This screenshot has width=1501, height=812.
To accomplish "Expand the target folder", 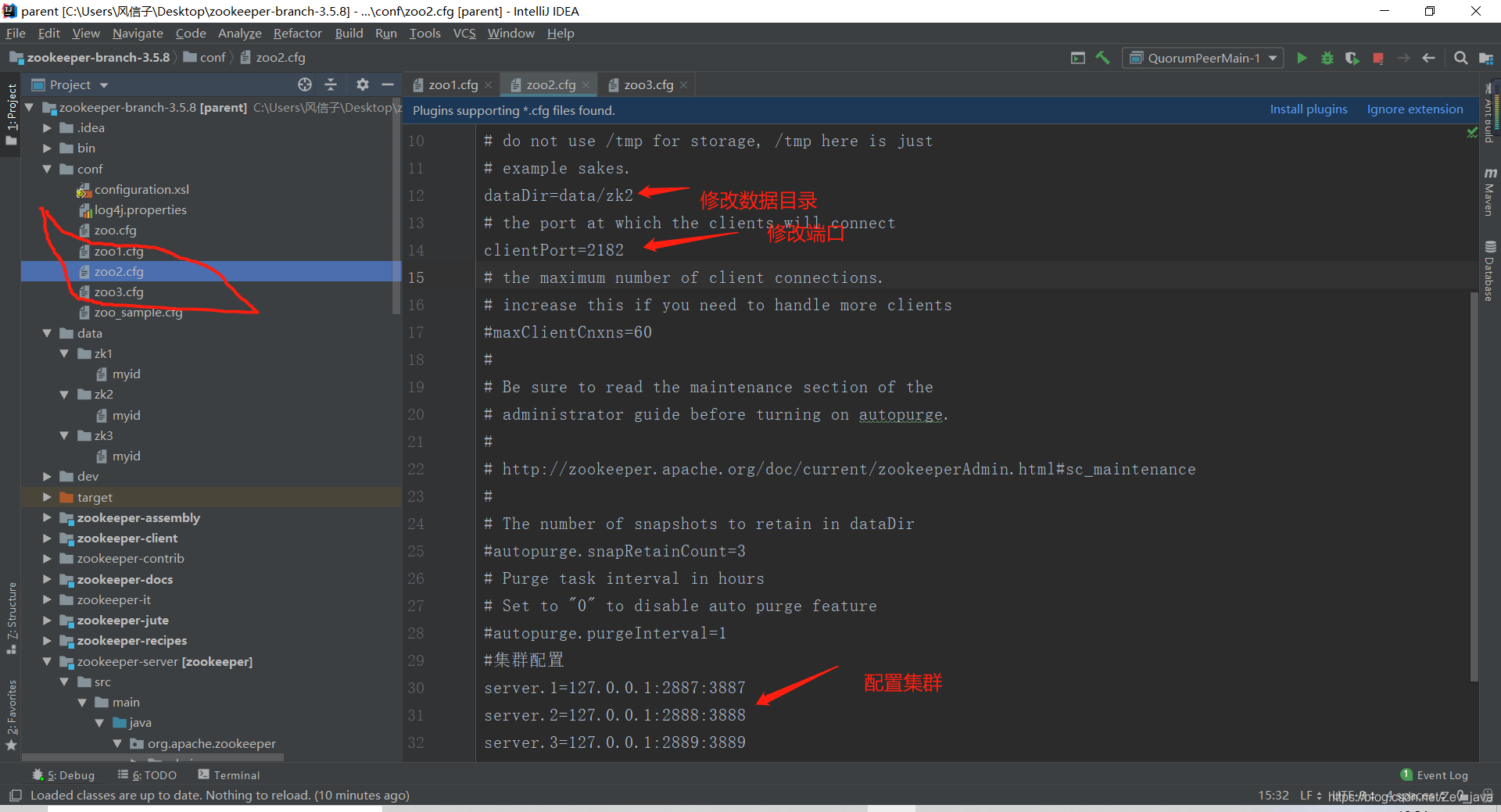I will tap(47, 497).
